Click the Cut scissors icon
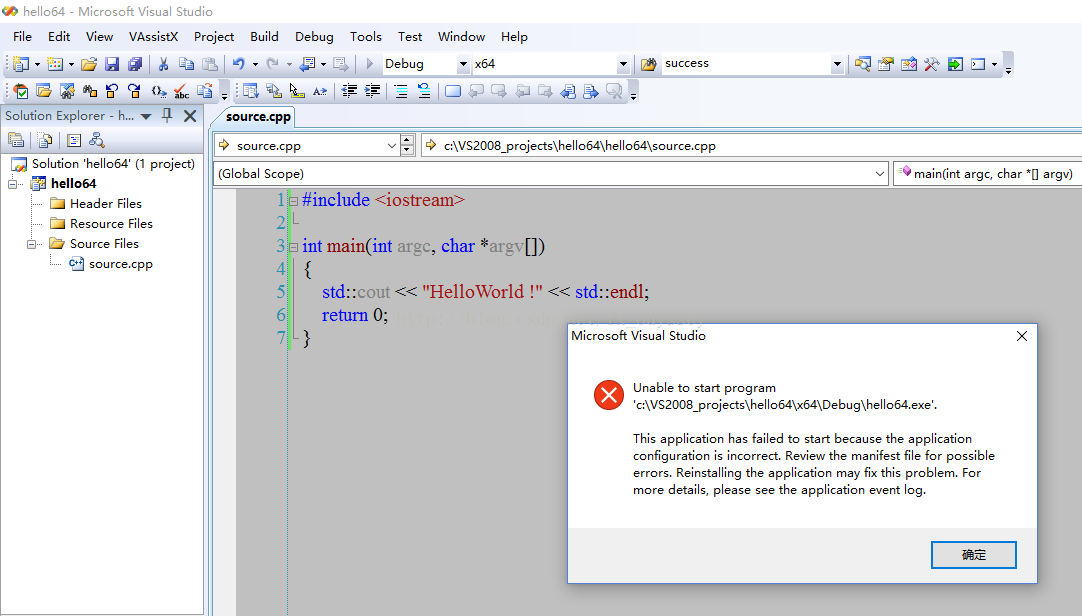The width and height of the screenshot is (1082, 616). coord(164,64)
